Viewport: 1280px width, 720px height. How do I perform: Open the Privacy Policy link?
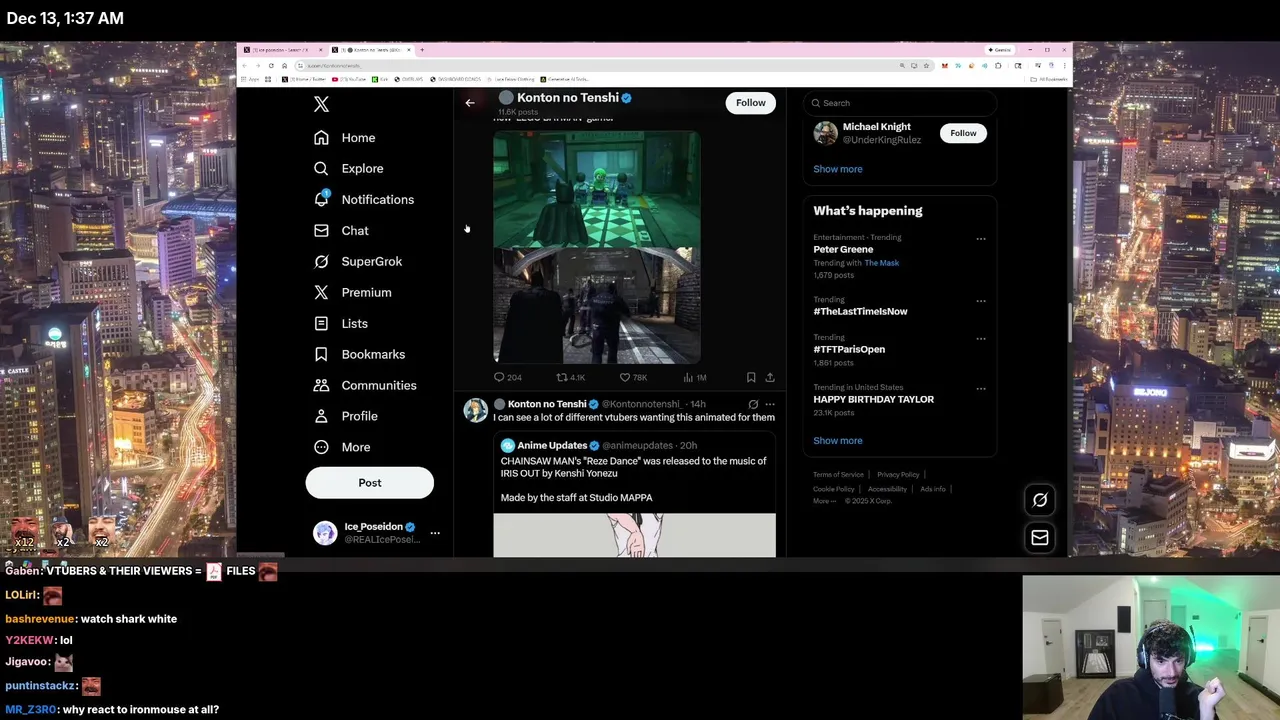click(x=898, y=475)
